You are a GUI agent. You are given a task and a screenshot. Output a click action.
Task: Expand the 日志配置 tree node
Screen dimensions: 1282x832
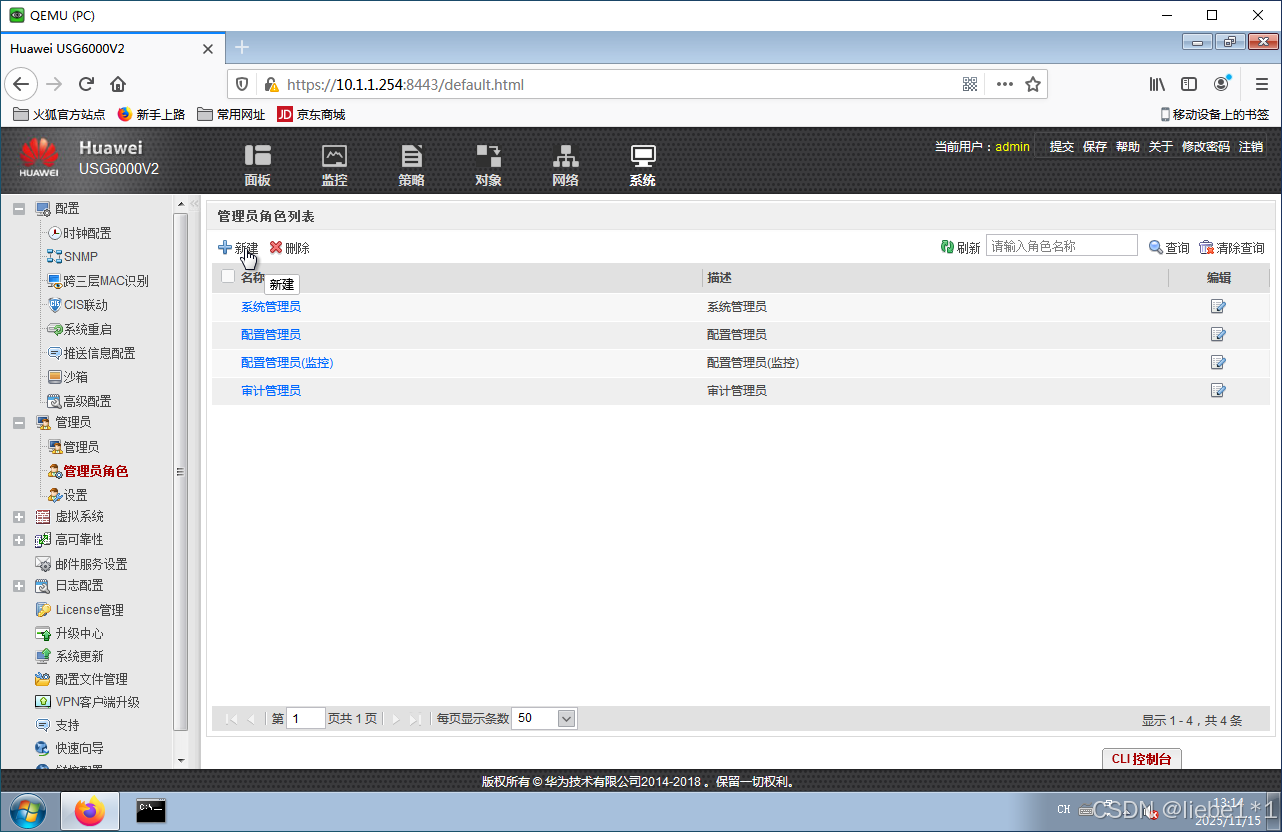coord(19,585)
